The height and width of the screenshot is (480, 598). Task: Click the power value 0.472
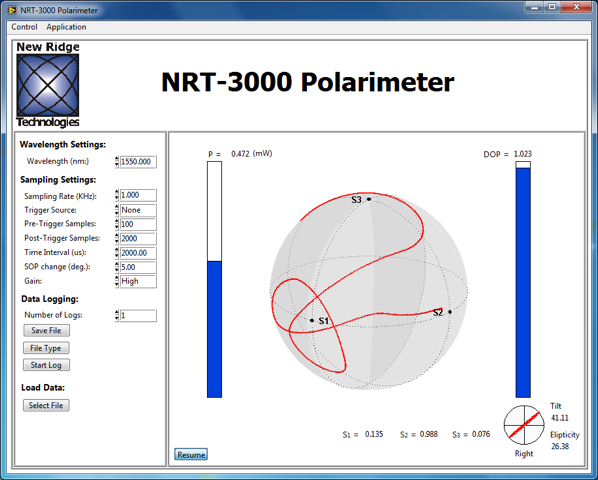[240, 154]
